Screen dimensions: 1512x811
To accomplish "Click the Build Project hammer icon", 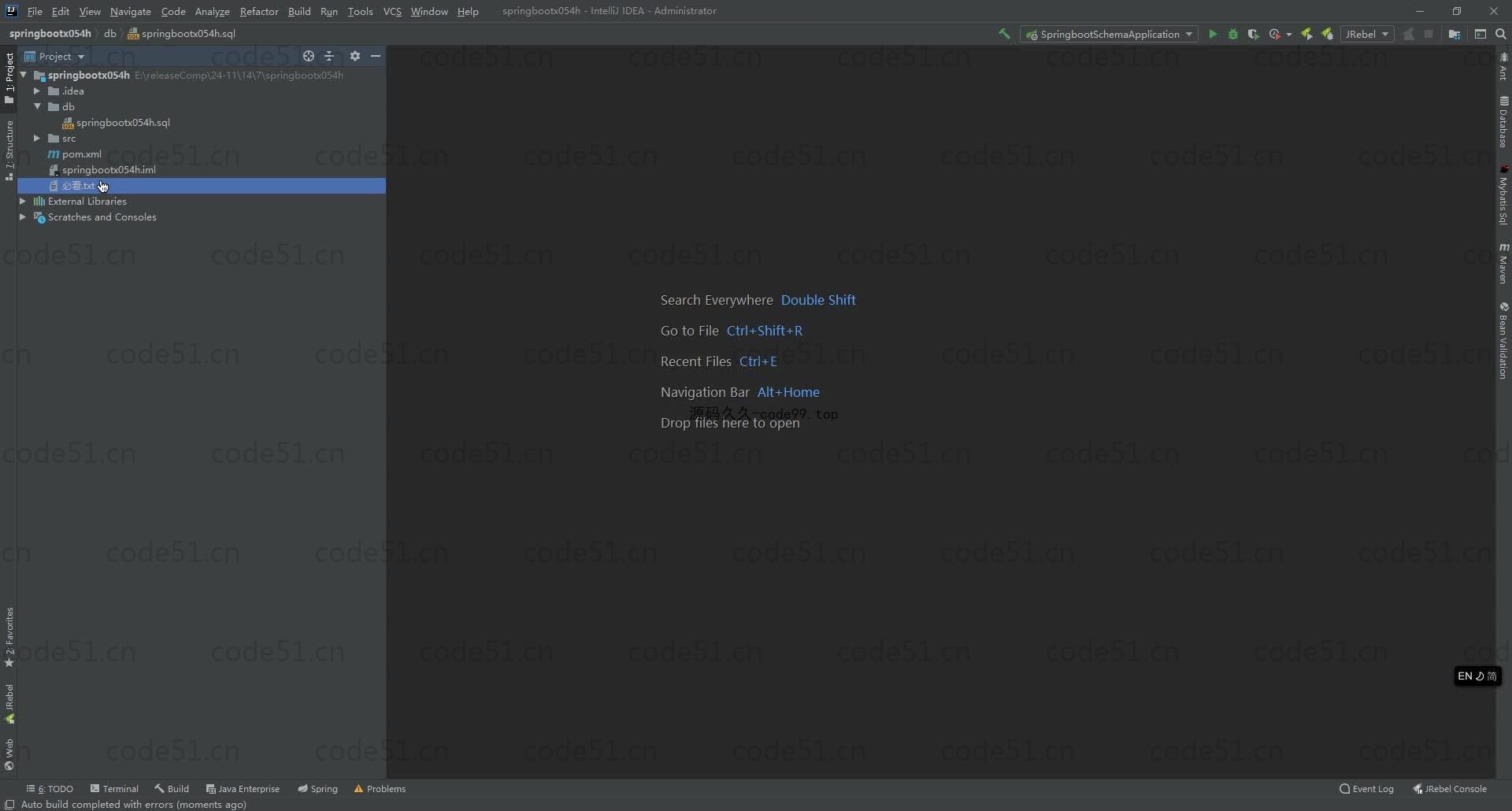I will pyautogui.click(x=1004, y=34).
